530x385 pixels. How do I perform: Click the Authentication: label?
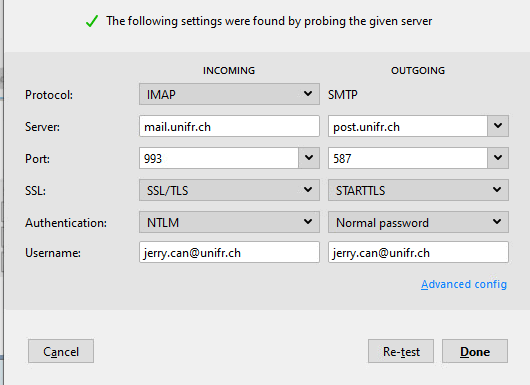pyautogui.click(x=66, y=223)
